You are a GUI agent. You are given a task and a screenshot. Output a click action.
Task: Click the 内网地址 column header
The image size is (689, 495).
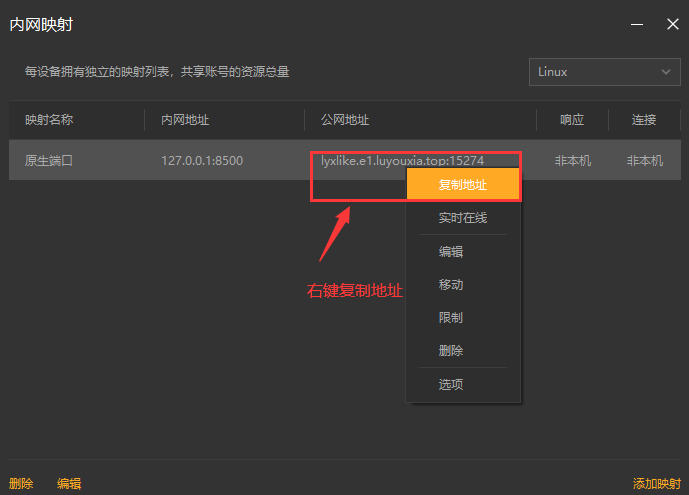pyautogui.click(x=185, y=120)
